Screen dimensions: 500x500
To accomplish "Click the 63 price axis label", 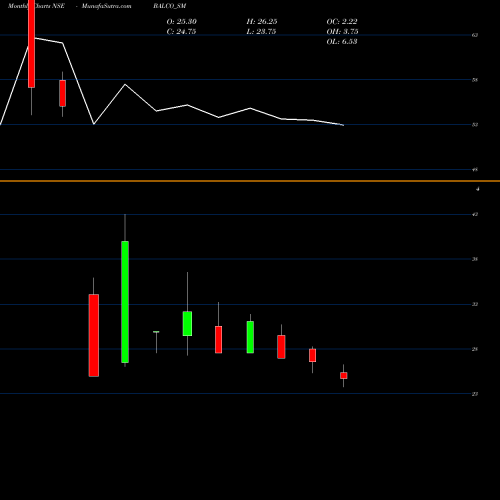I will pos(475,35).
